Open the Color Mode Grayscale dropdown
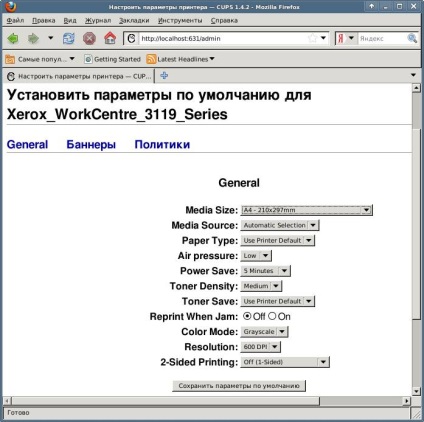 pos(264,332)
